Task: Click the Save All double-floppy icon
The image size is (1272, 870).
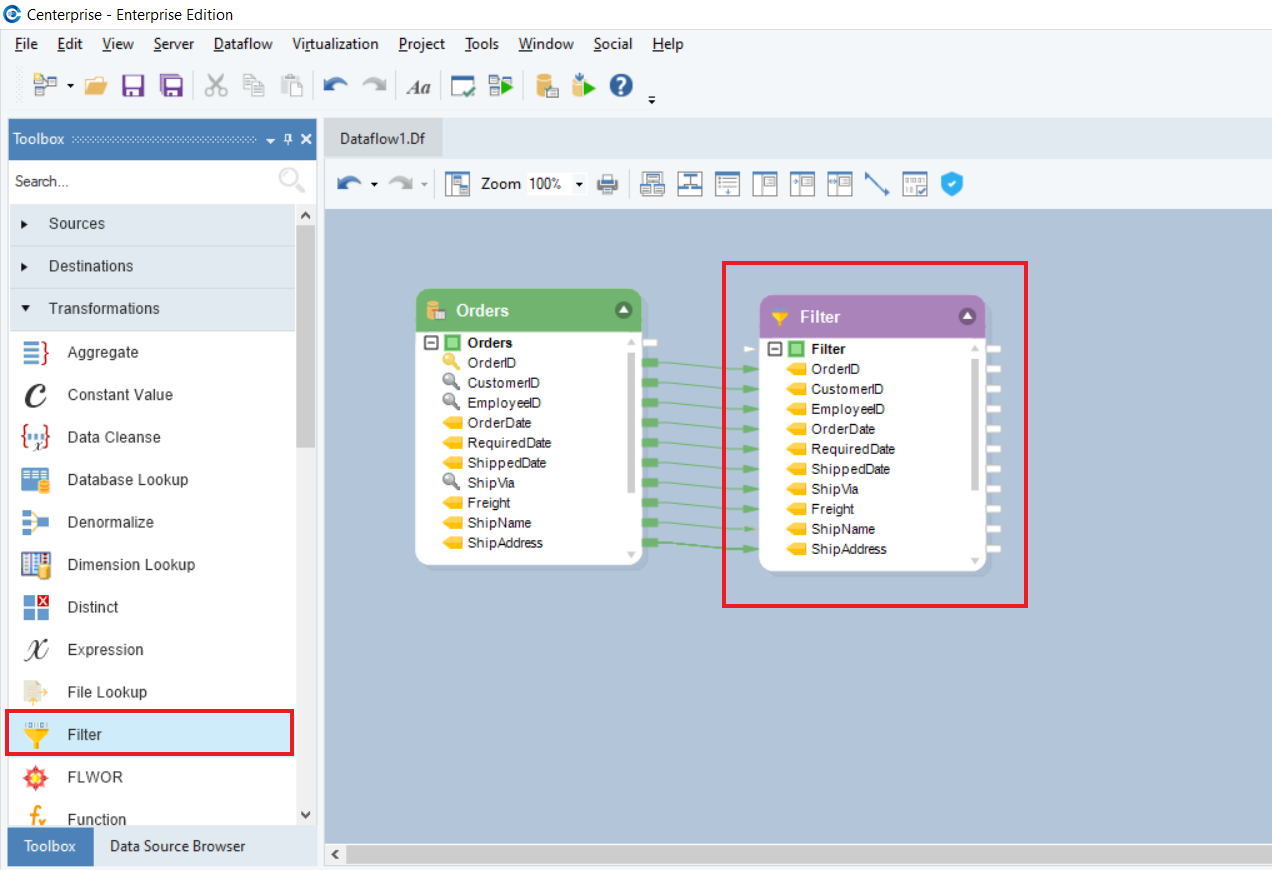Action: coord(172,86)
